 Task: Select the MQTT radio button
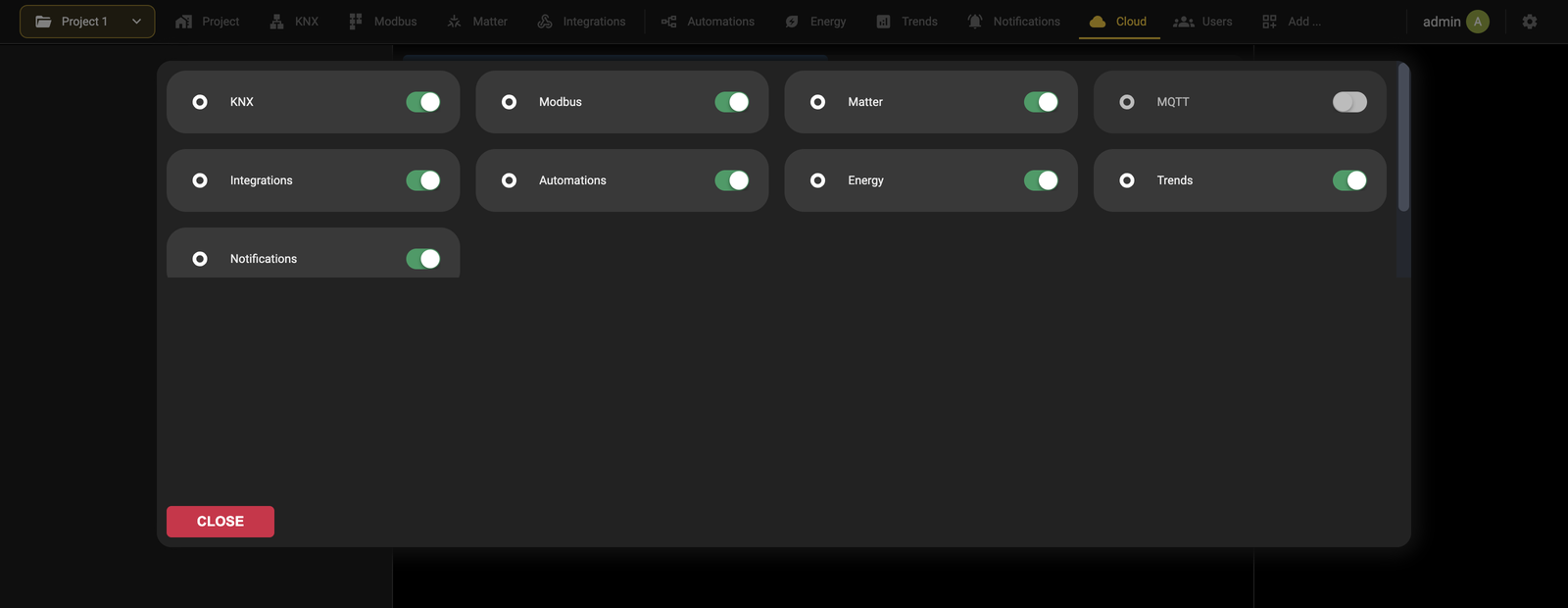(1127, 102)
